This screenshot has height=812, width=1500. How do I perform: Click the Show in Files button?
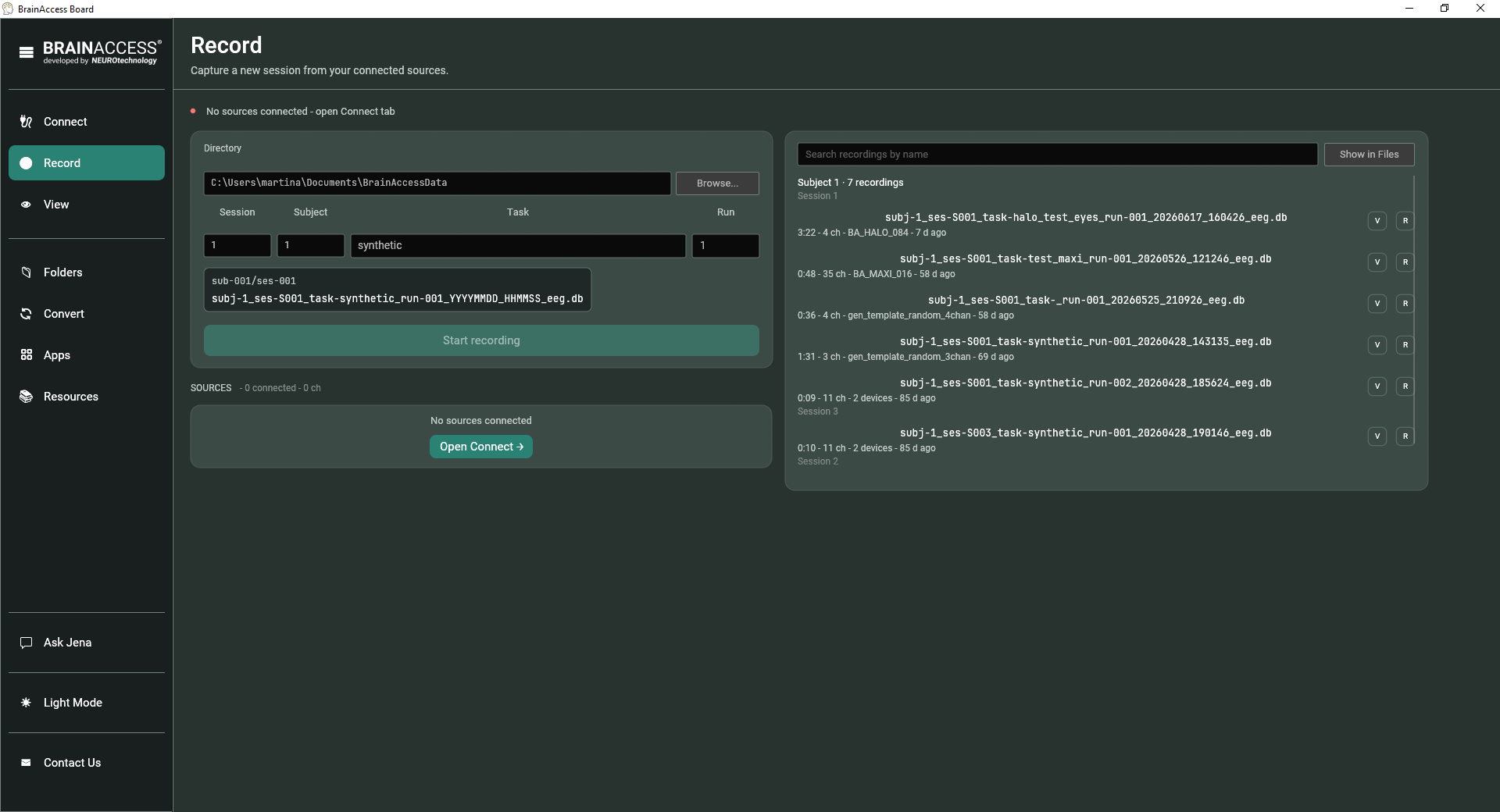(1369, 155)
